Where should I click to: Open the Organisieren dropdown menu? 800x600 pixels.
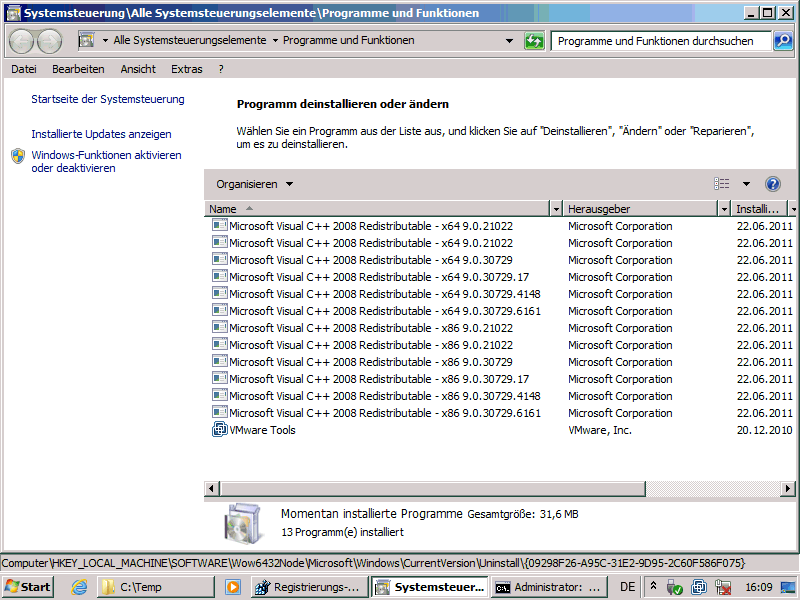[x=255, y=184]
